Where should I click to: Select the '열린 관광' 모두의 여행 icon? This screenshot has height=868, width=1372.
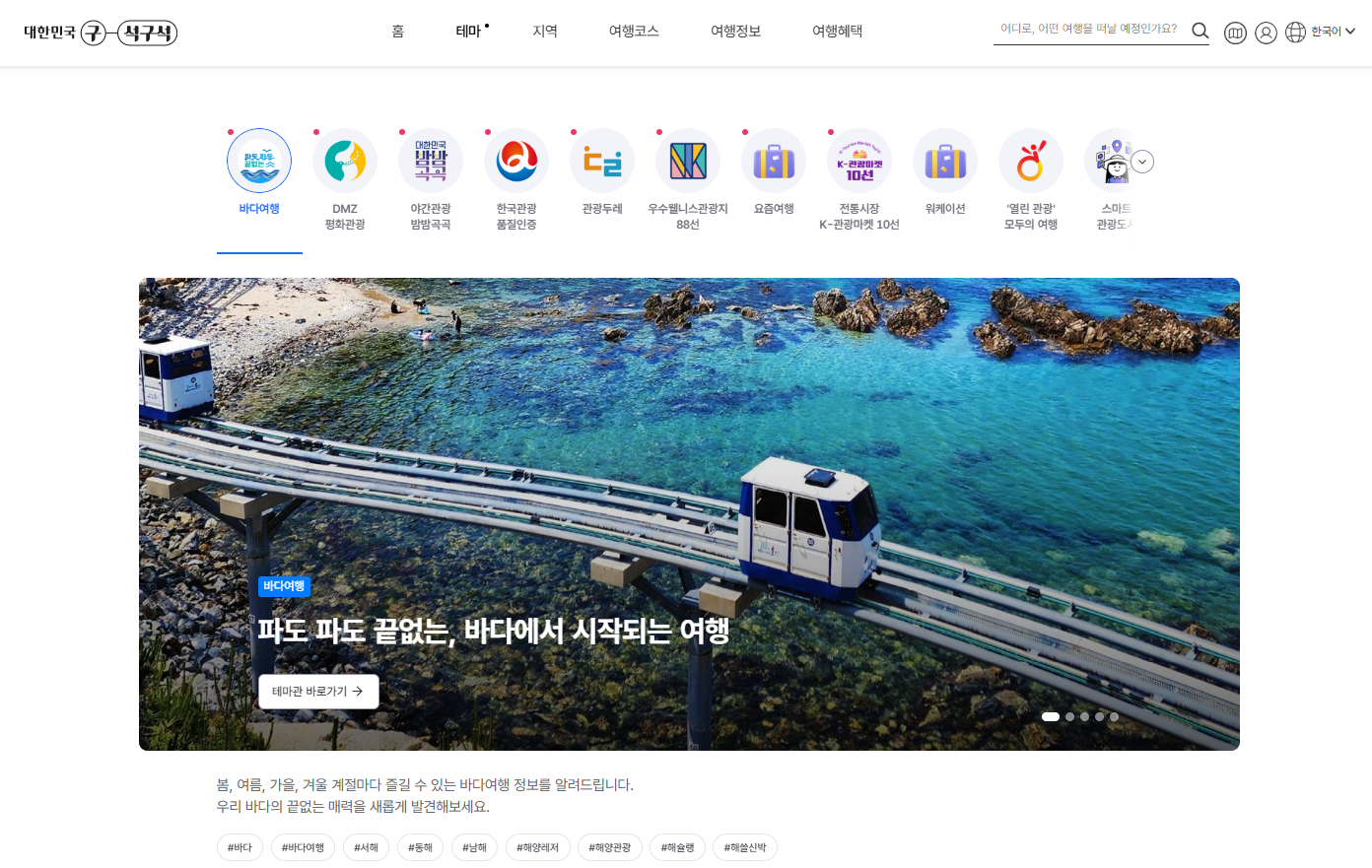click(1031, 161)
